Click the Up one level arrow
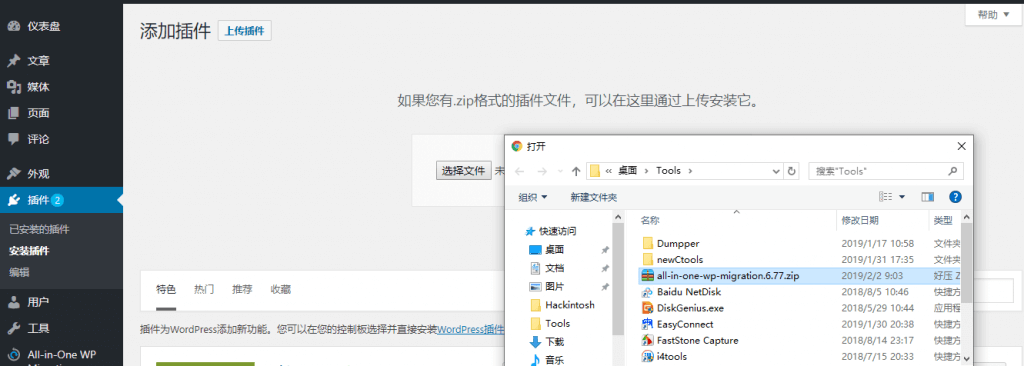The width and height of the screenshot is (1024, 366). pos(576,171)
